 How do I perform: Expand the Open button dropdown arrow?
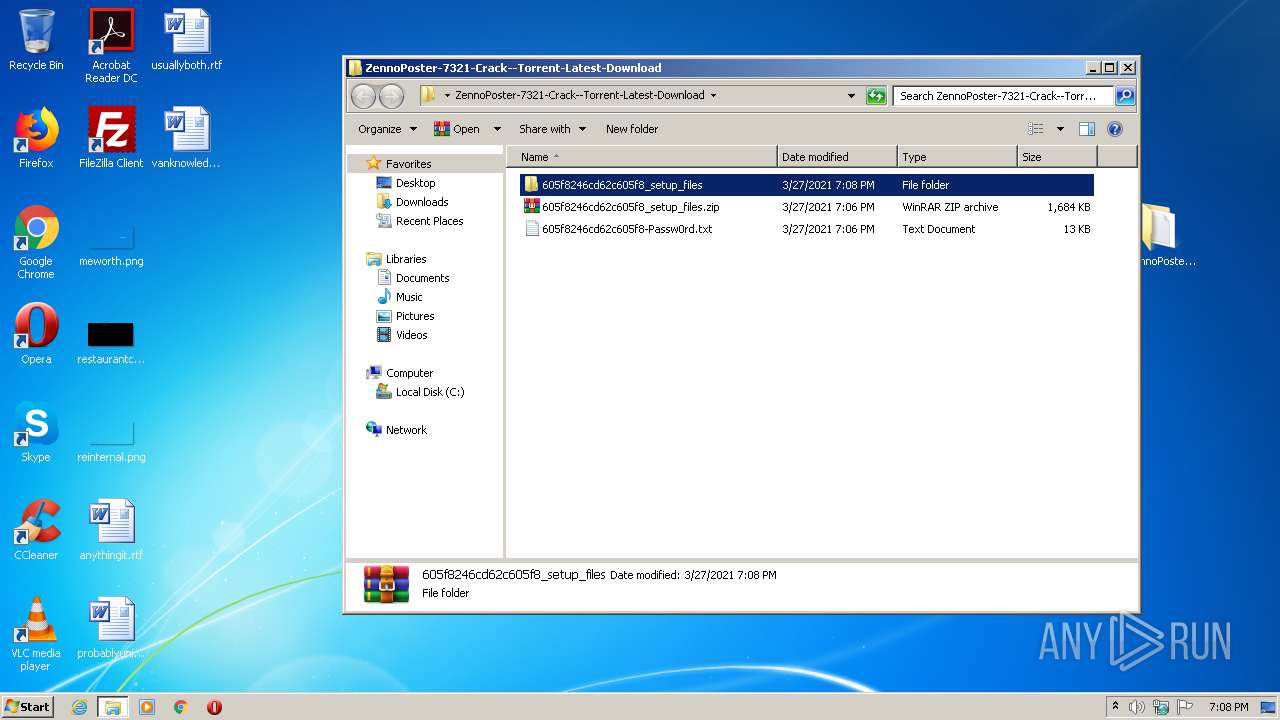coord(497,129)
